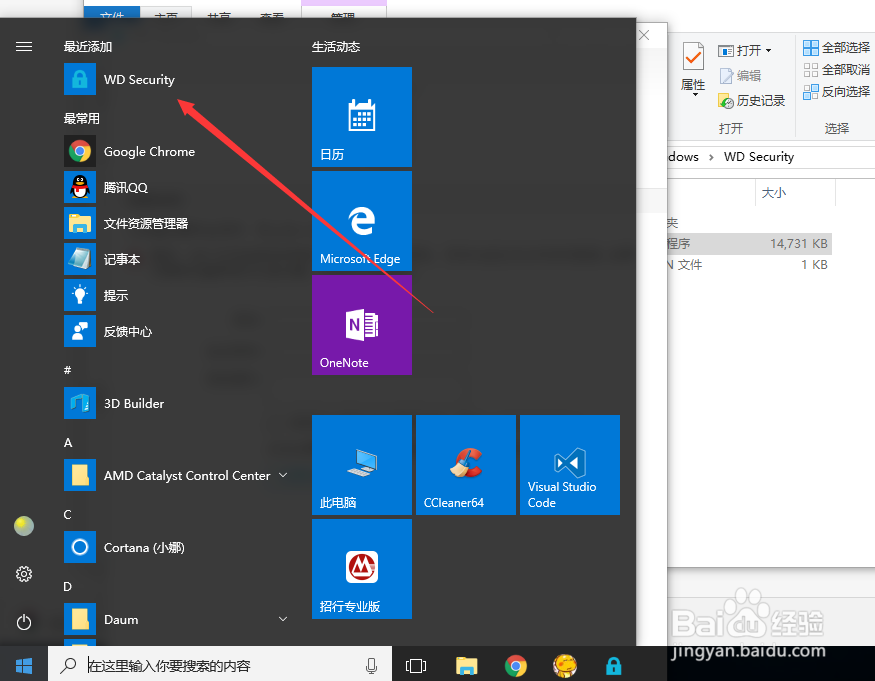This screenshot has height=681, width=875.
Task: Open 提示 tips app in Start menu
Action: point(176,295)
